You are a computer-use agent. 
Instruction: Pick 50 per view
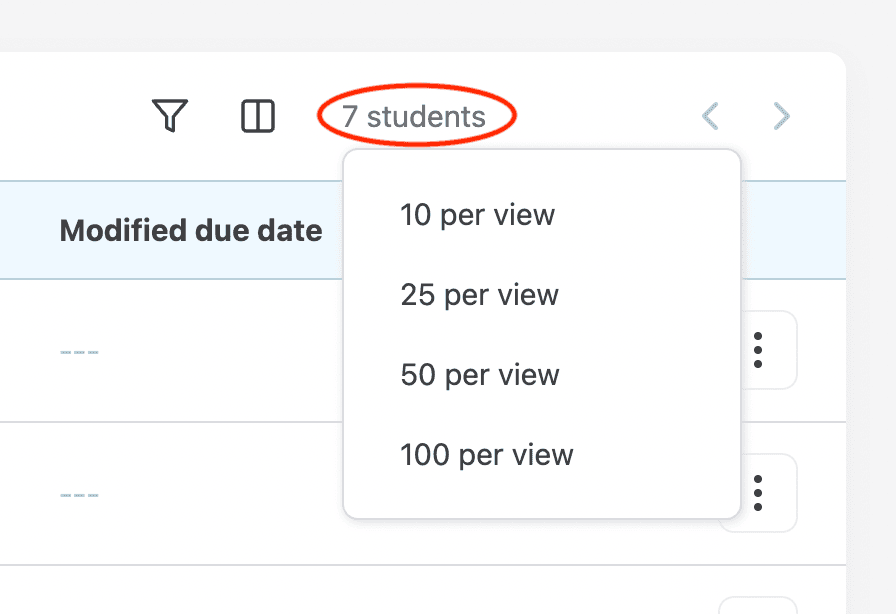coord(479,374)
